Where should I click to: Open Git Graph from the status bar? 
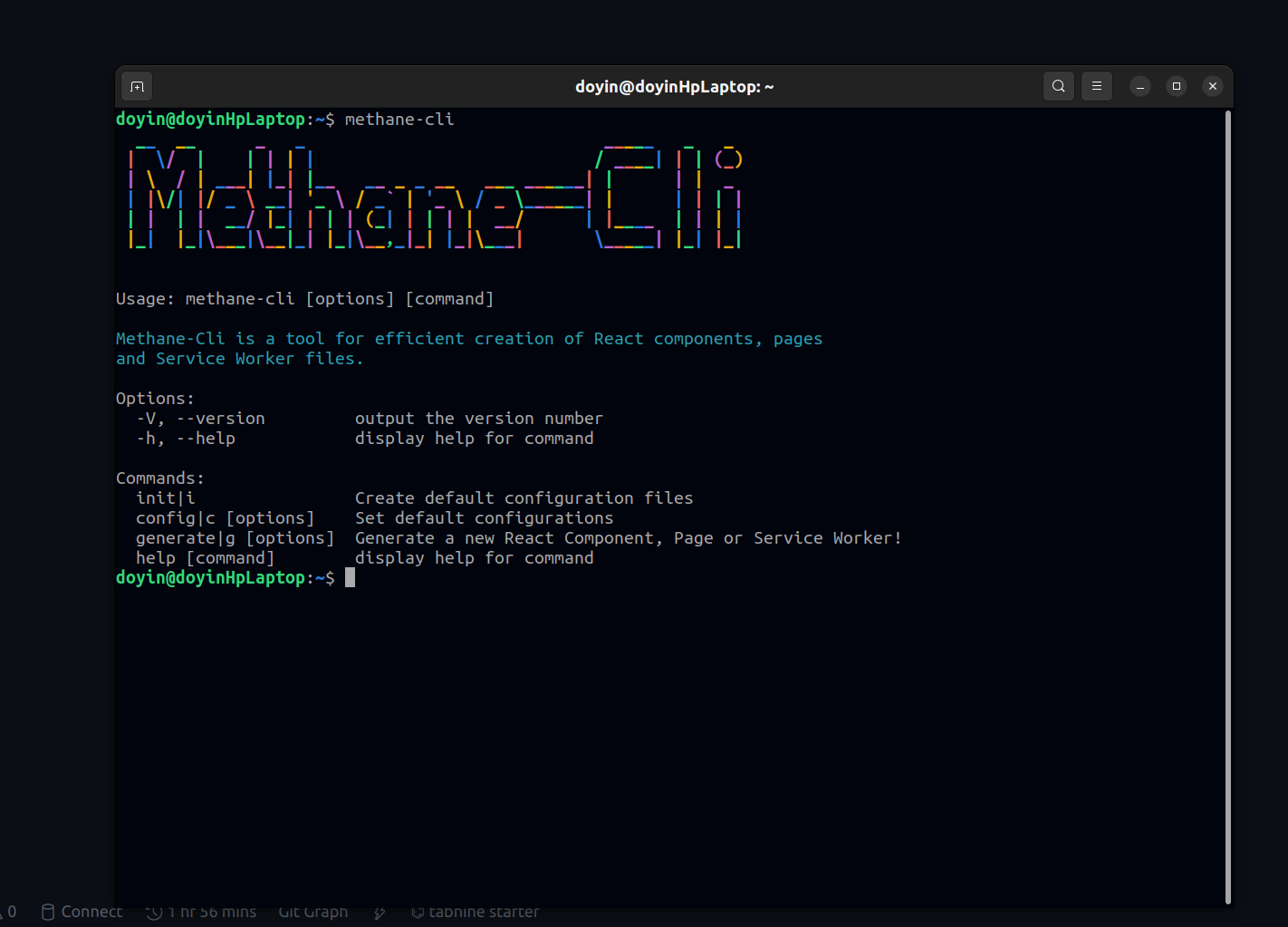point(312,912)
